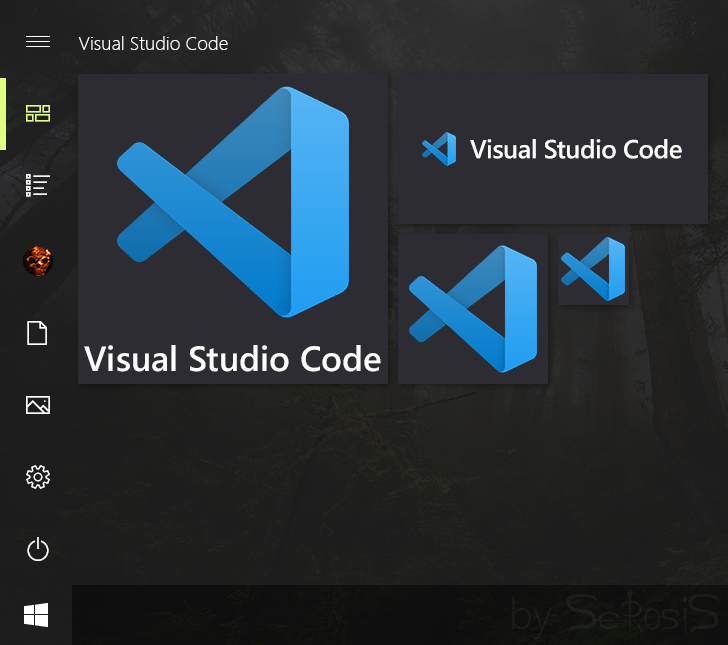The height and width of the screenshot is (645, 728).
Task: Launch the wide Visual Studio Code tile
Action: pyautogui.click(x=552, y=149)
